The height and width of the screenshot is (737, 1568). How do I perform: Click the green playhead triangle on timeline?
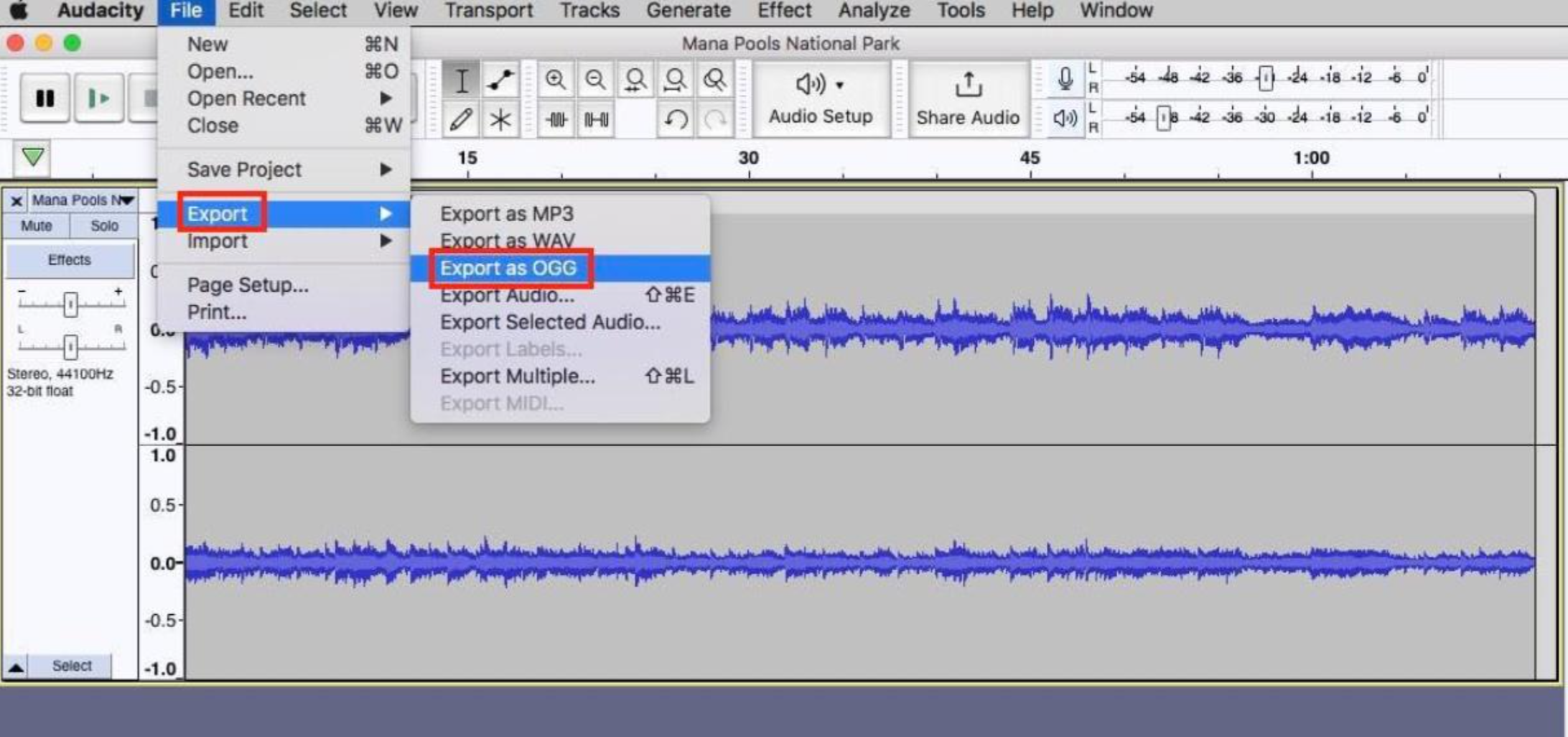pyautogui.click(x=32, y=157)
